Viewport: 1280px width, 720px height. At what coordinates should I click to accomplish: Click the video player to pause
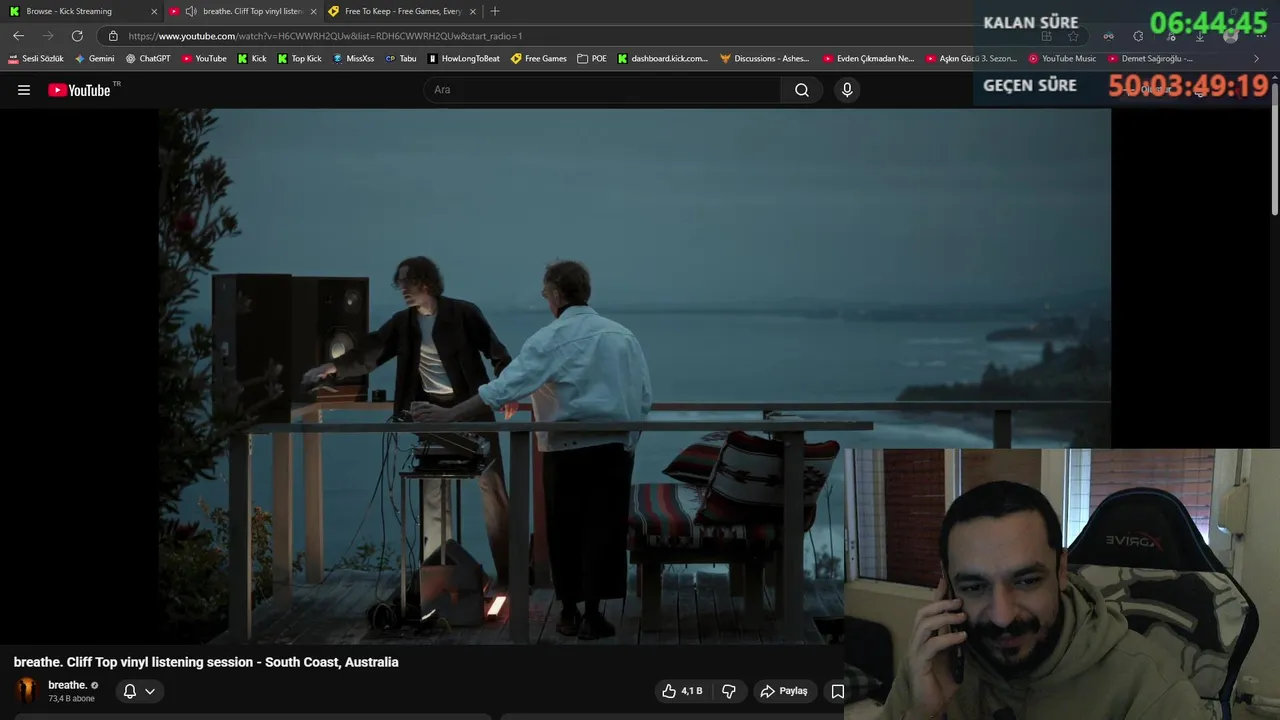tap(634, 376)
